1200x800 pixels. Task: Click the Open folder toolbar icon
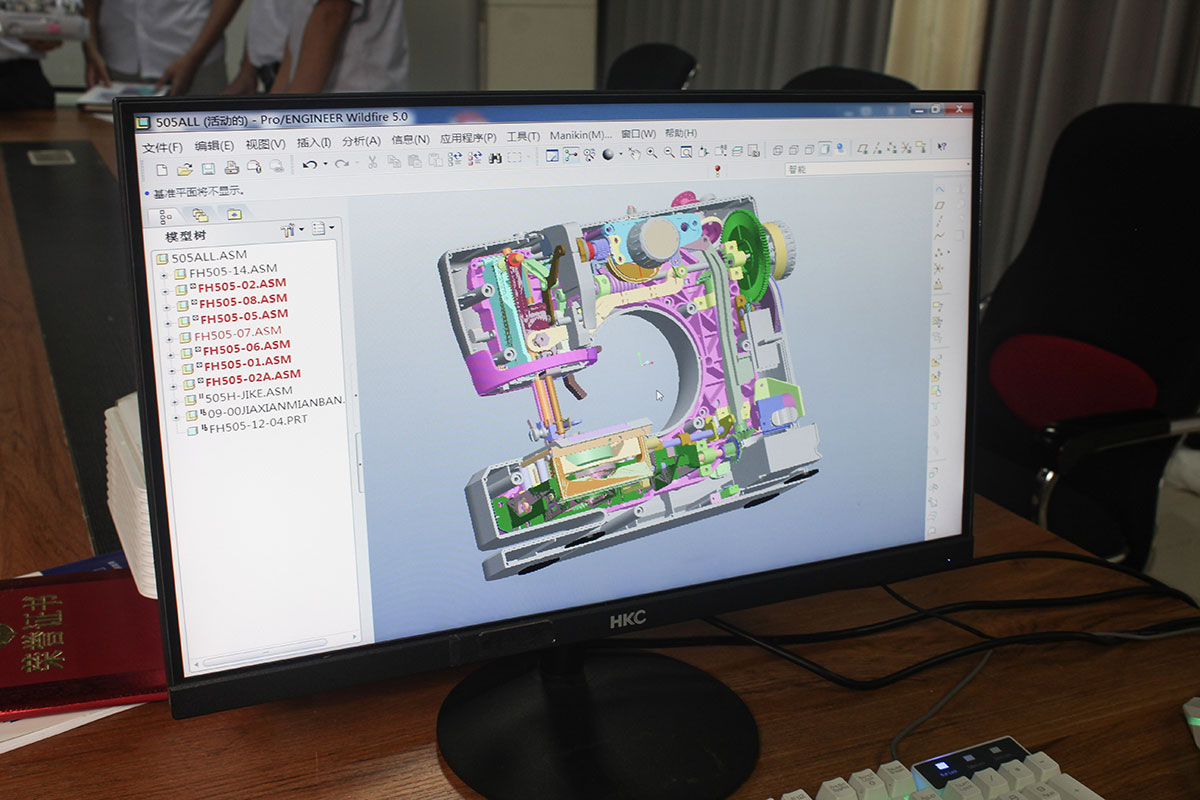185,168
